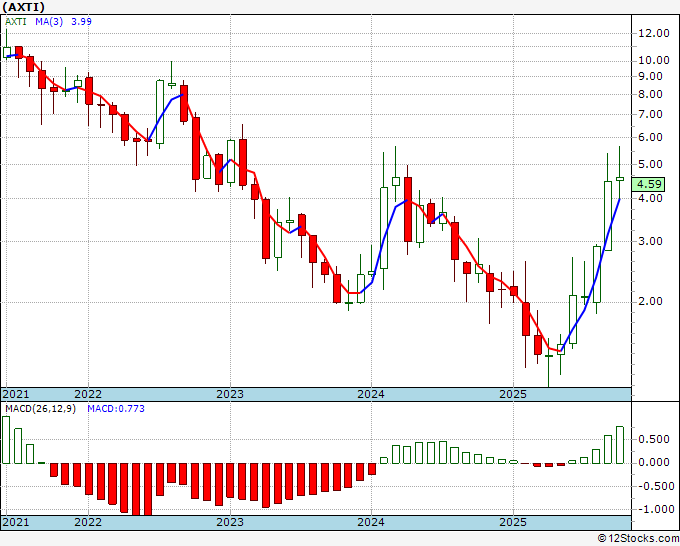Viewport: 680px width, 546px height.
Task: Click the MACD(26,12,9) indicator label
Action: (40, 409)
